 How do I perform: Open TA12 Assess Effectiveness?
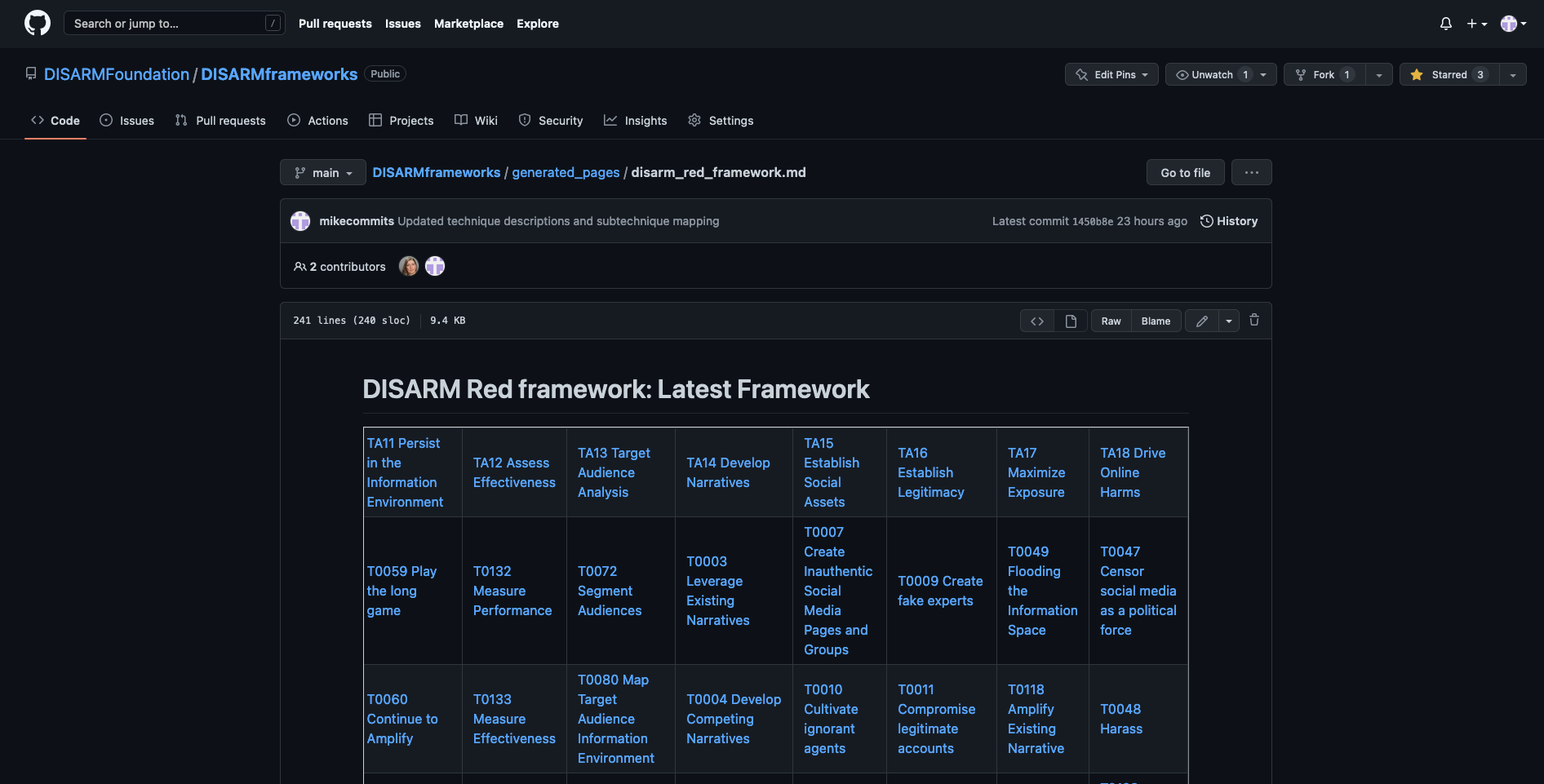tap(514, 472)
